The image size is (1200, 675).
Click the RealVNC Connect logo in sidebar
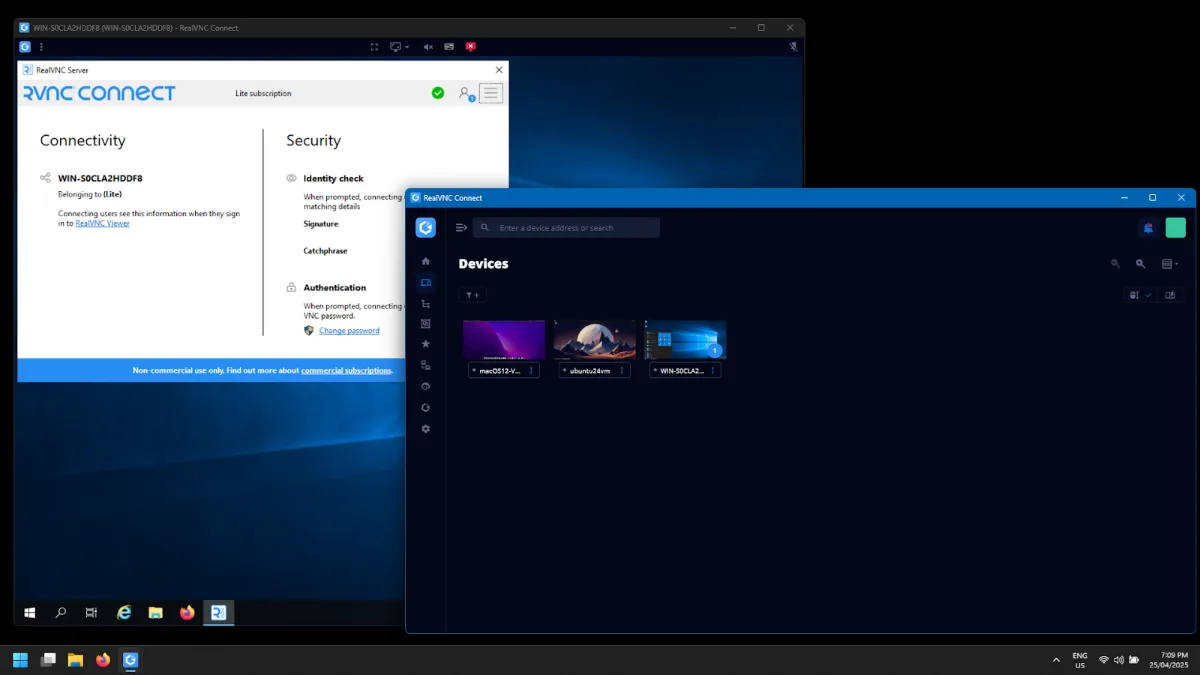pyautogui.click(x=425, y=228)
